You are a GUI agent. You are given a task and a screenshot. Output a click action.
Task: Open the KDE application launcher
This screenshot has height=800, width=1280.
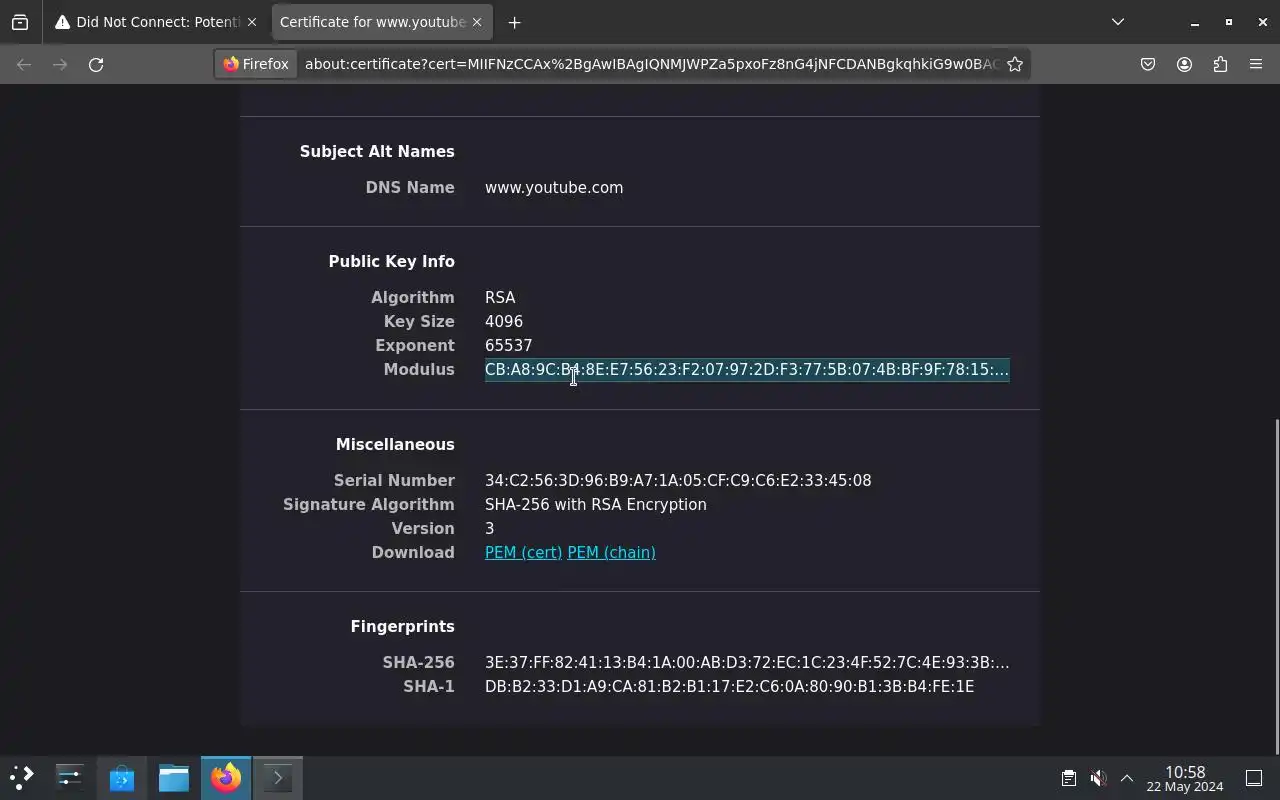tap(22, 777)
